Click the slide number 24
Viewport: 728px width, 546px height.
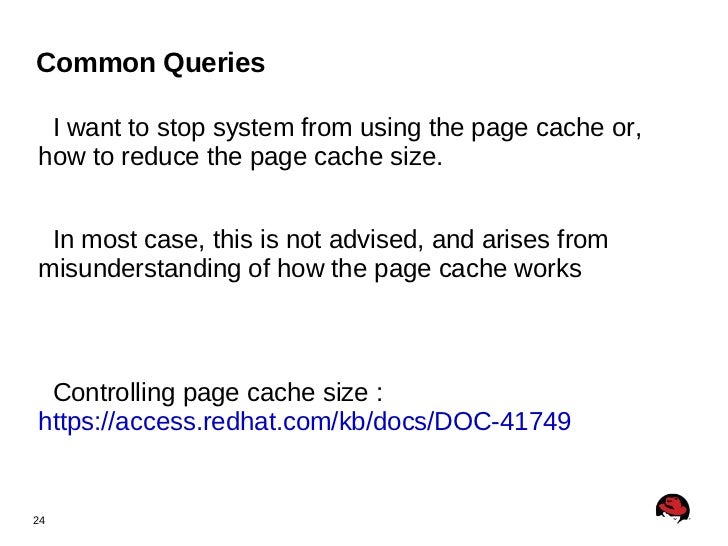(x=39, y=520)
